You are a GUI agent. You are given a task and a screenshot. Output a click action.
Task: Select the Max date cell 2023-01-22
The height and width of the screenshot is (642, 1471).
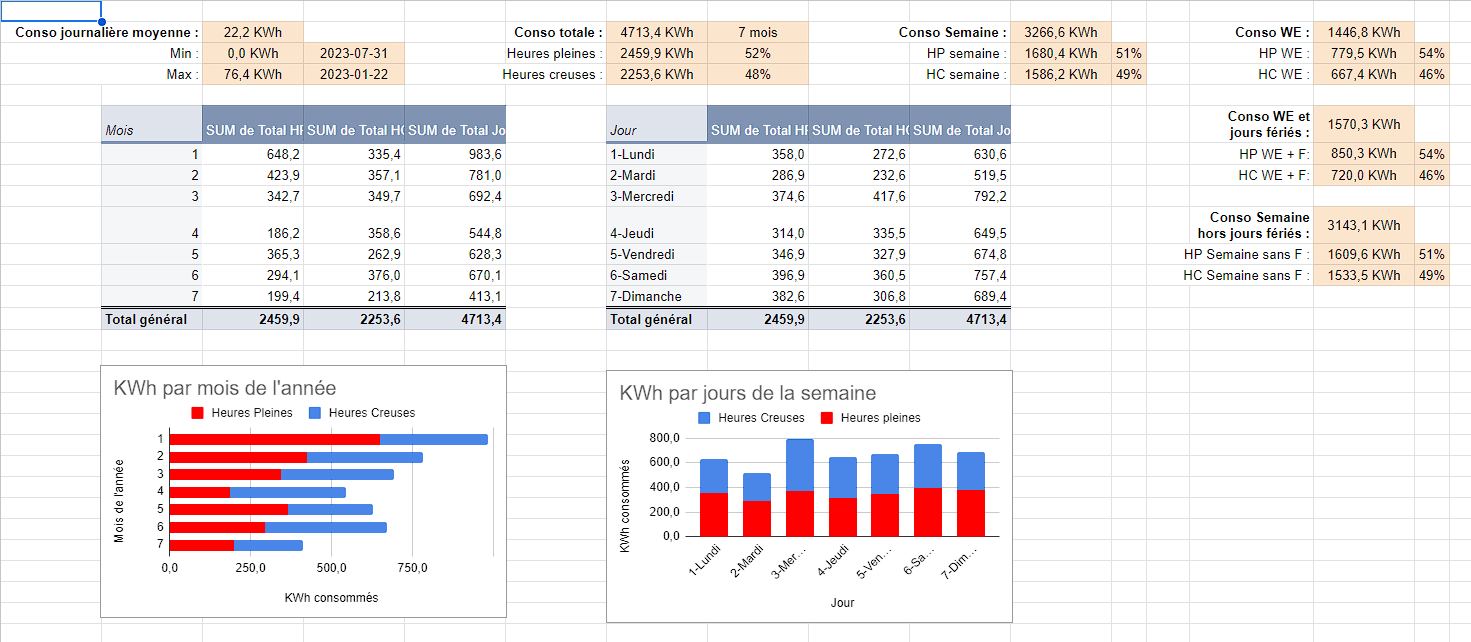[x=353, y=75]
